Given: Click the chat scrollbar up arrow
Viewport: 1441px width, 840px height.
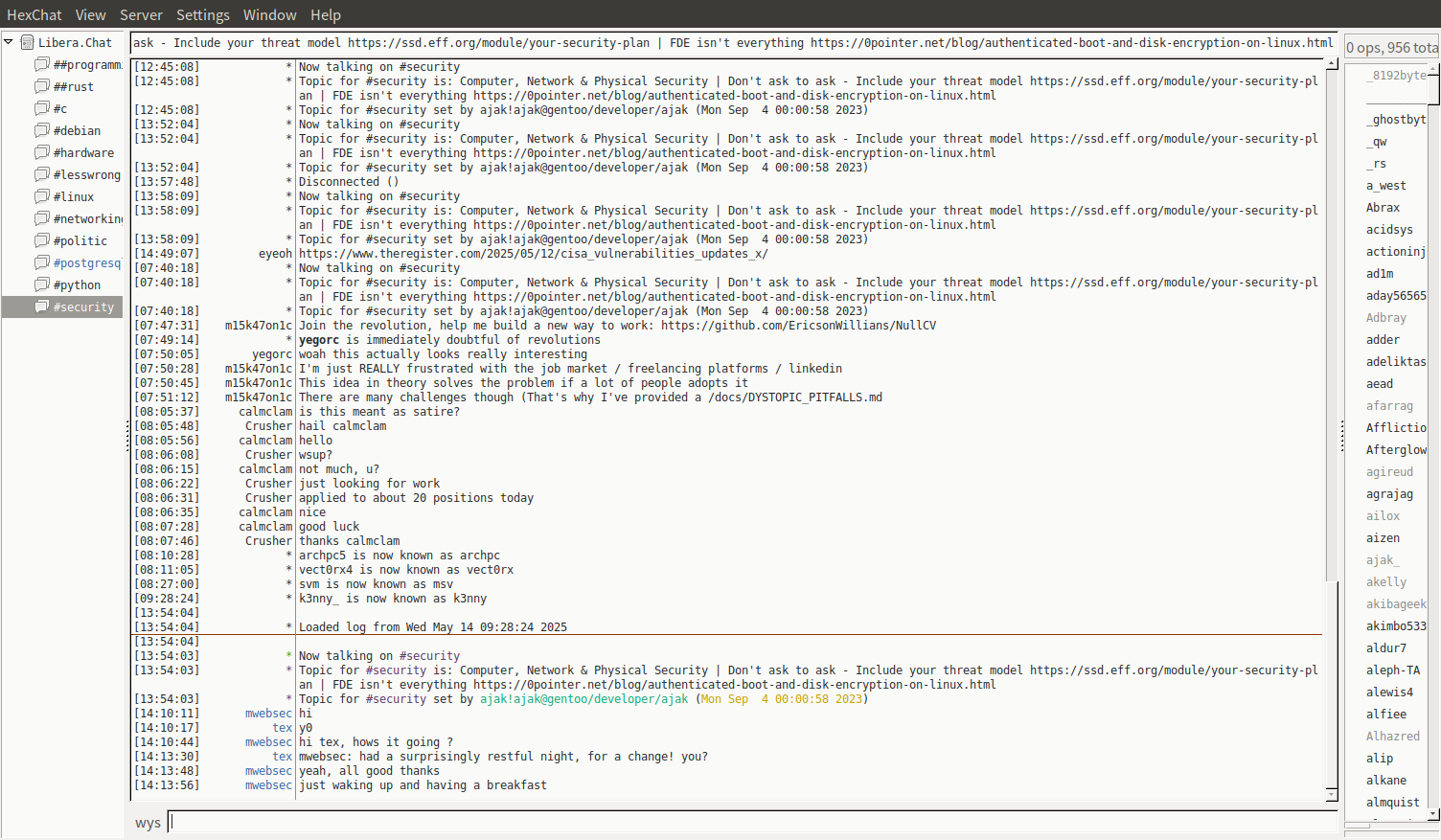Looking at the screenshot, I should (x=1332, y=64).
